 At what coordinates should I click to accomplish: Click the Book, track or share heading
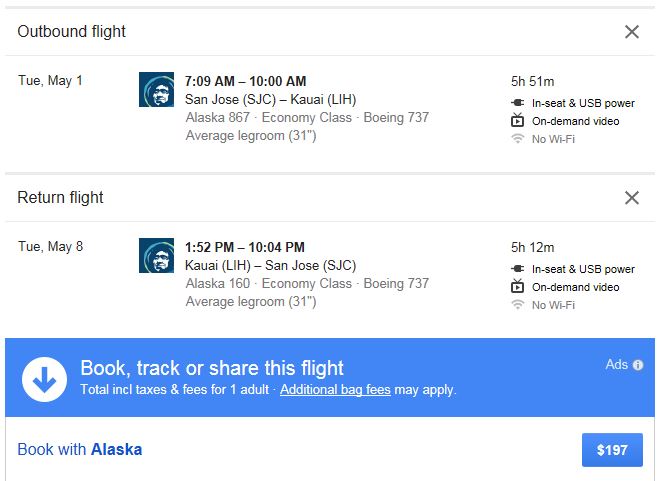click(x=212, y=367)
